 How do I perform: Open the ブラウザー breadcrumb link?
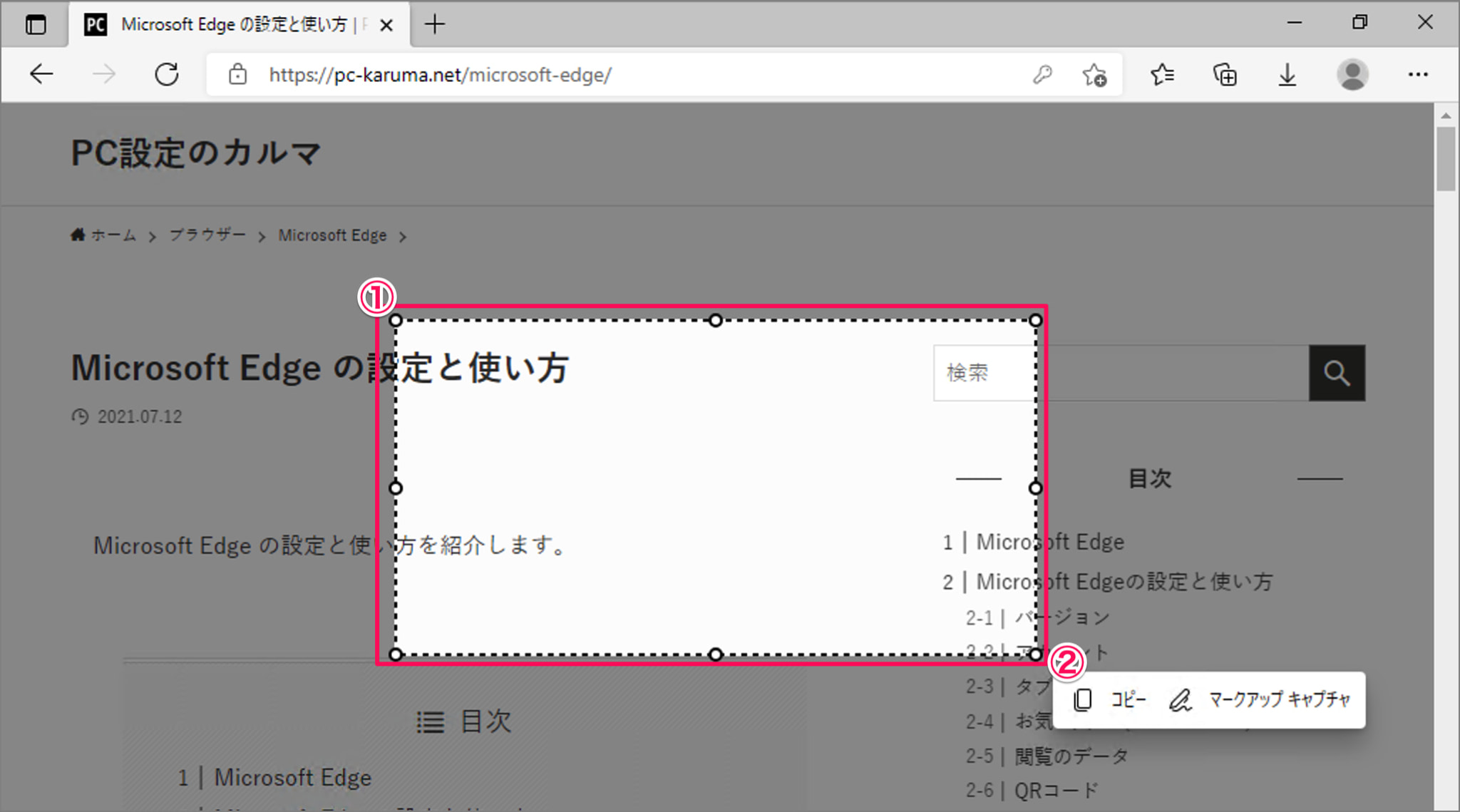(207, 235)
